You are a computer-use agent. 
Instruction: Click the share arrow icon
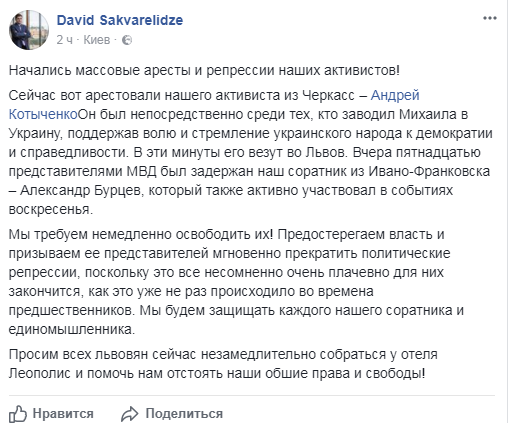pyautogui.click(x=129, y=414)
